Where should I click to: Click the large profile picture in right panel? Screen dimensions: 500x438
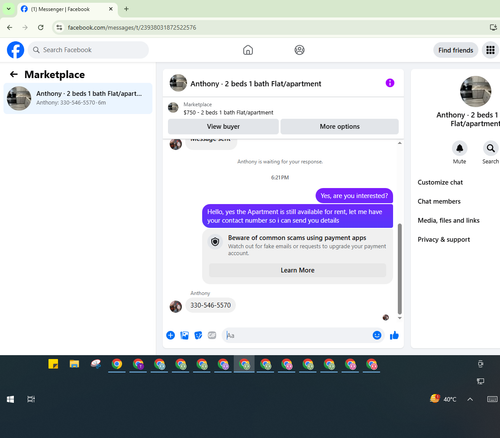[x=475, y=91]
